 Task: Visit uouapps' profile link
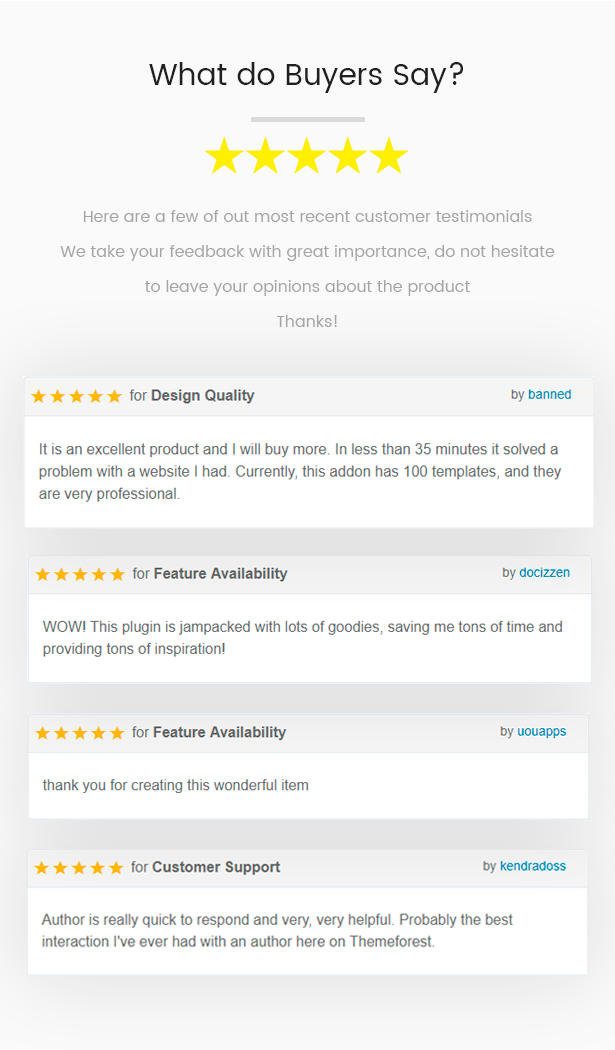[542, 732]
